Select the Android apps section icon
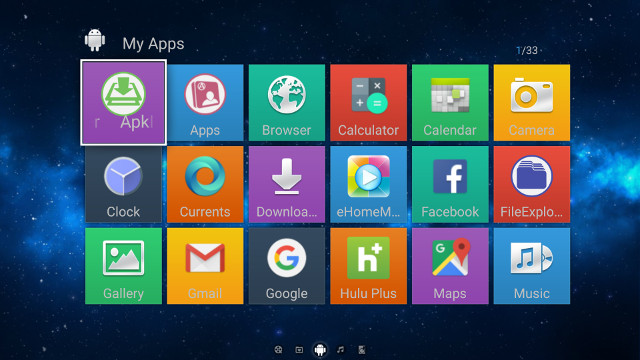This screenshot has width=640, height=360. (x=320, y=349)
